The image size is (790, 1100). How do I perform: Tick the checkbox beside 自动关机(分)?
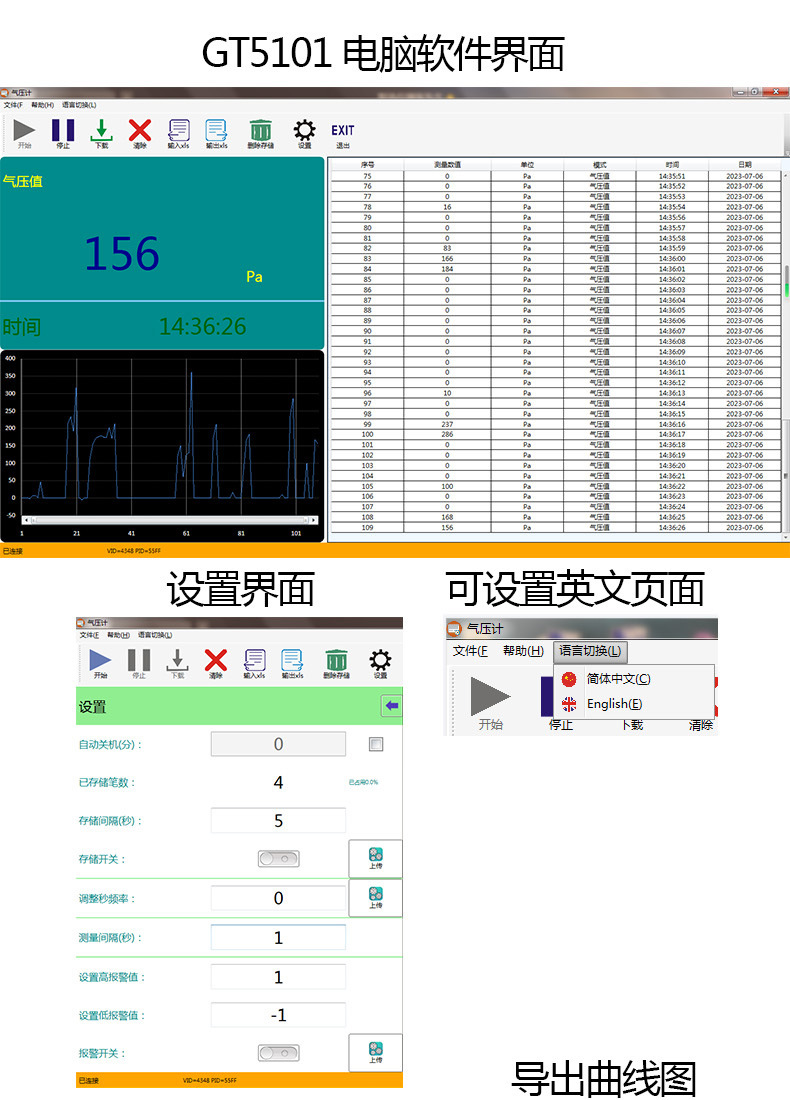coord(376,744)
